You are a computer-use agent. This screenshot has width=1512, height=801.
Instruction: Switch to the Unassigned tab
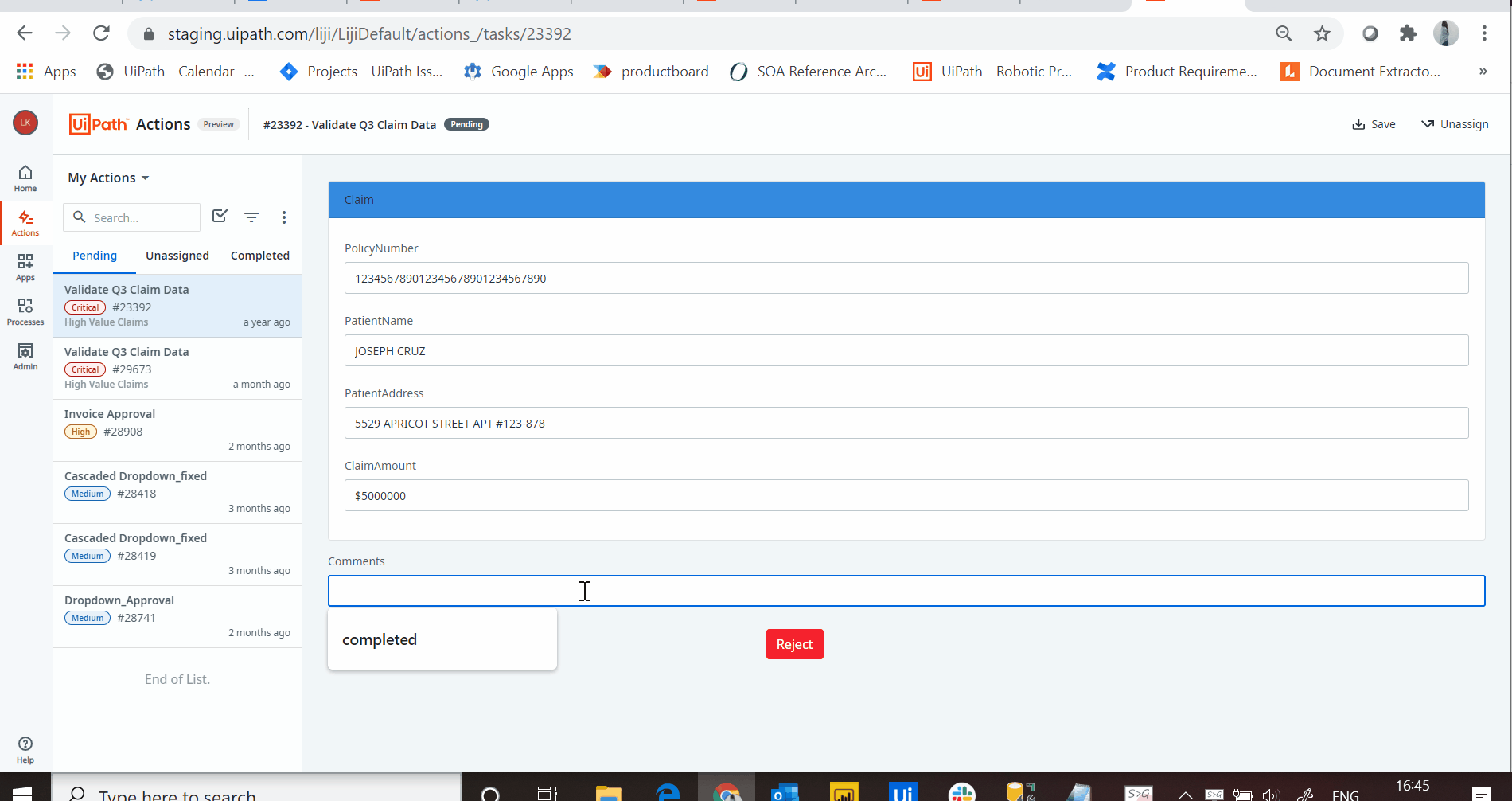tap(177, 256)
